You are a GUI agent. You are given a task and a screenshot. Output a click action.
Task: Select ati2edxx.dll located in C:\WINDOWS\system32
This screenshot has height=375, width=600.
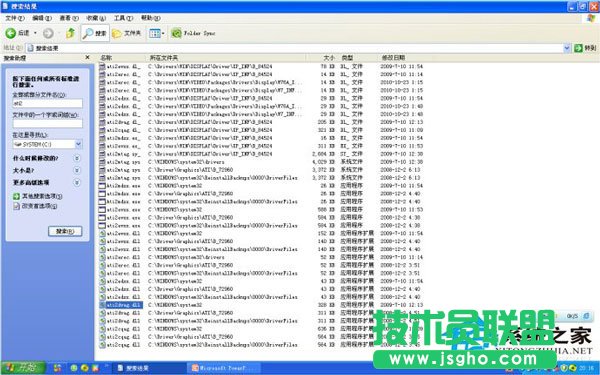pos(124,281)
